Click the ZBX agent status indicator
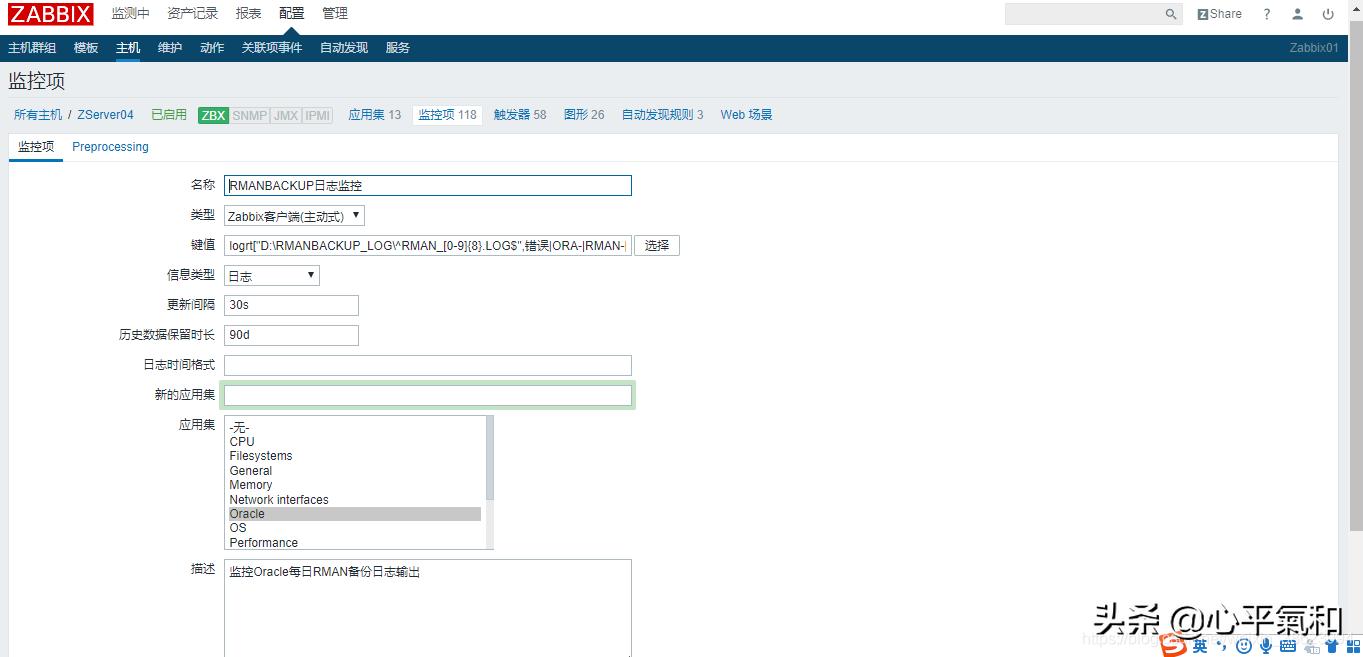This screenshot has width=1363, height=657. coord(212,115)
